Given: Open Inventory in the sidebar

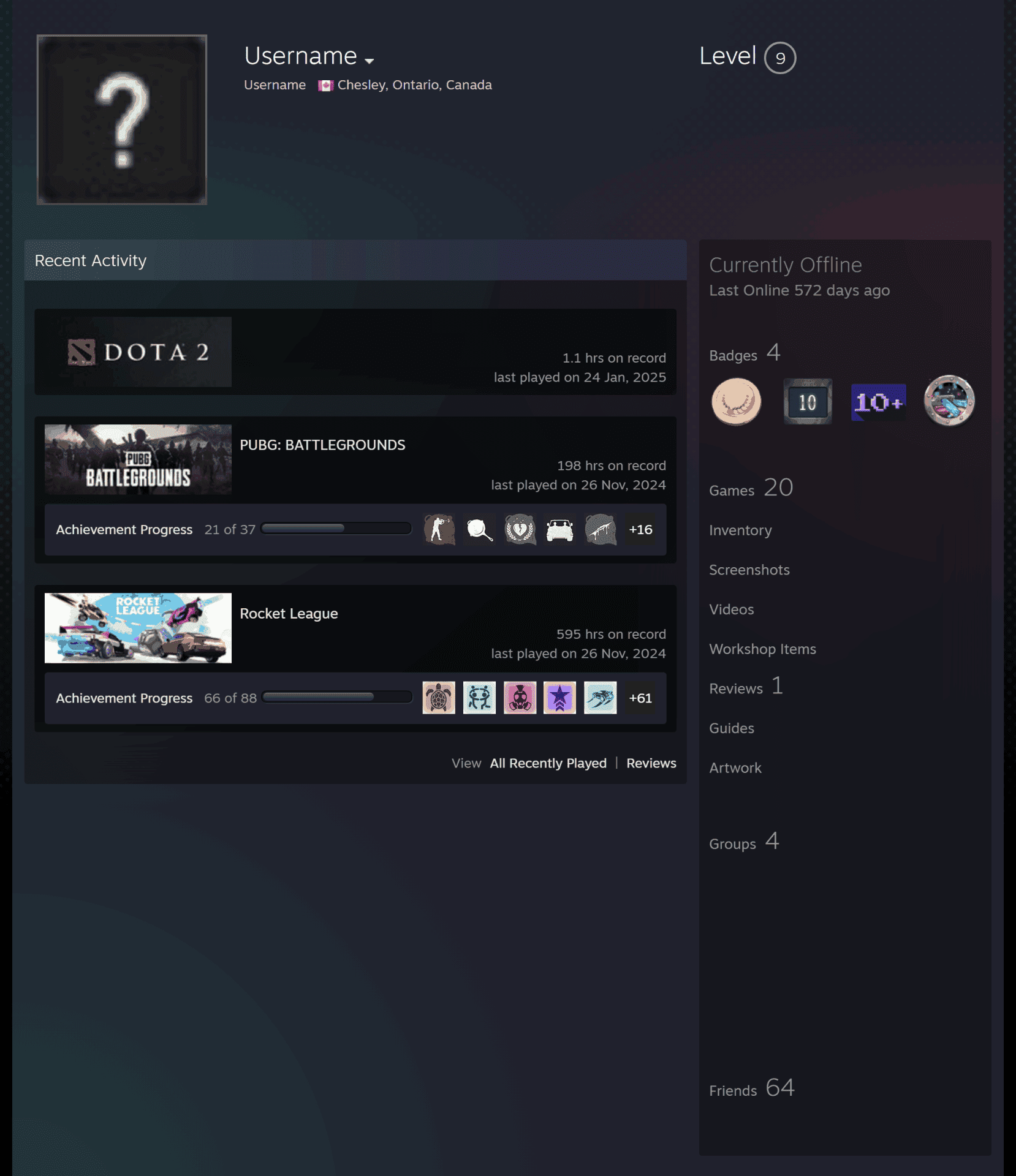Looking at the screenshot, I should pyautogui.click(x=740, y=530).
